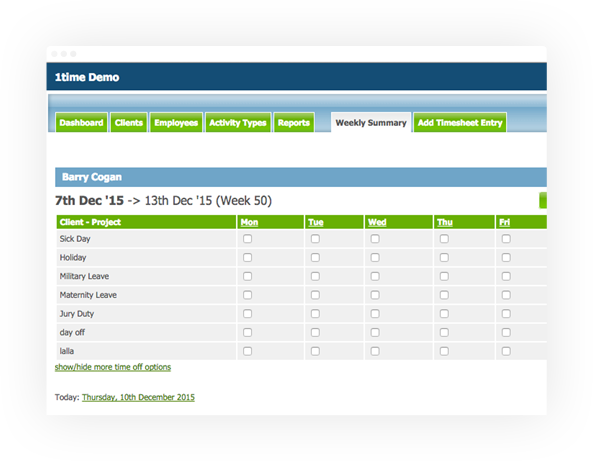593x461 pixels.
Task: Enable Military Leave on Wednesday
Action: tap(375, 276)
